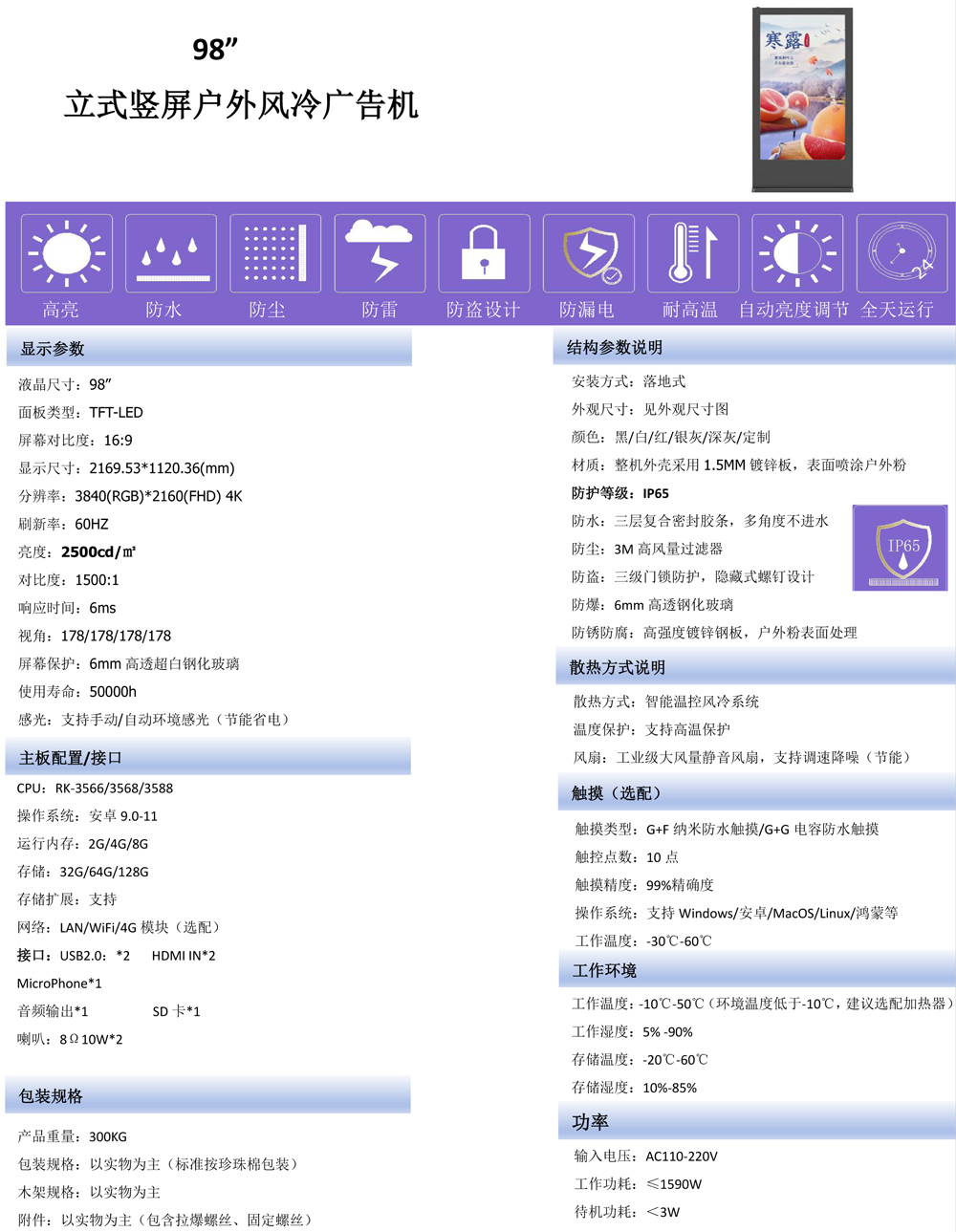Select the 防盗设计 anti-theft lock icon
Screen dimensions: 956x1232
pyautogui.click(x=484, y=251)
